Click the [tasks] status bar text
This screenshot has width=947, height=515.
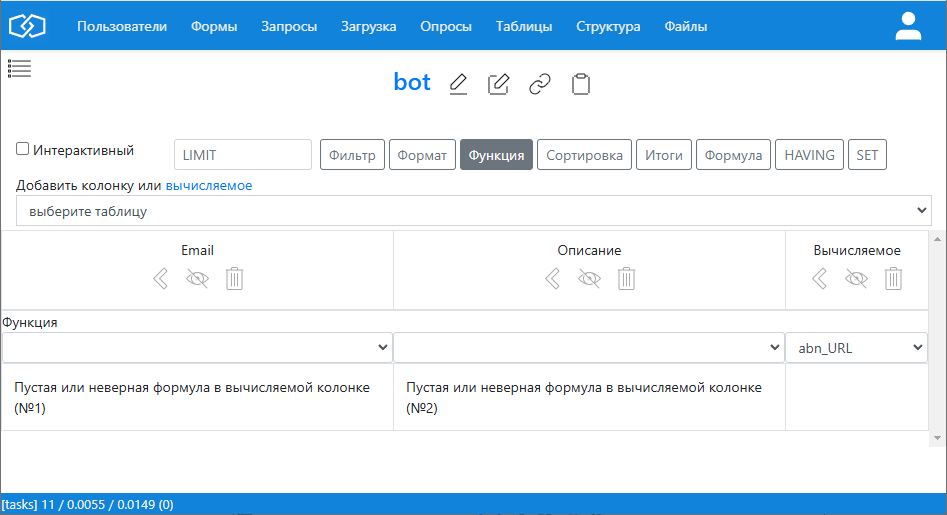point(88,504)
